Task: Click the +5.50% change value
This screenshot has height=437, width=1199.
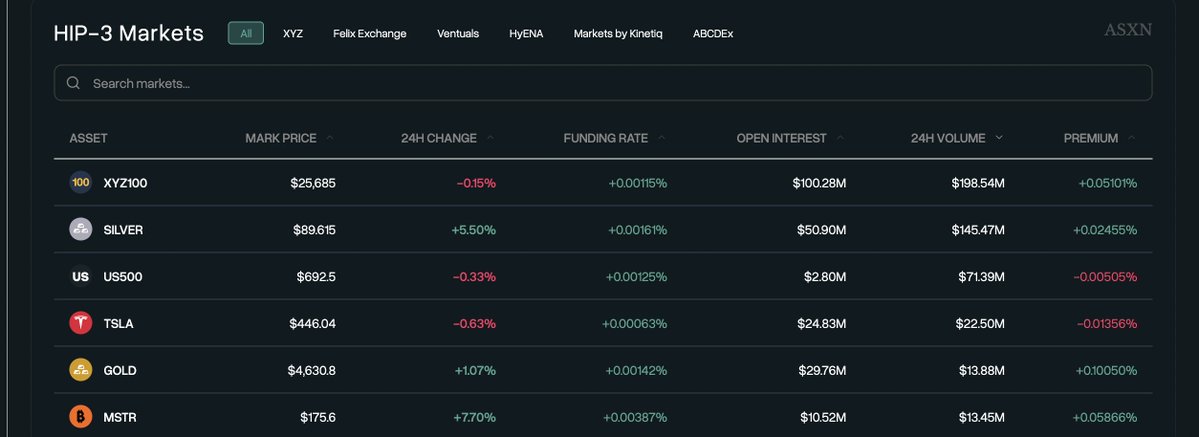Action: (473, 230)
